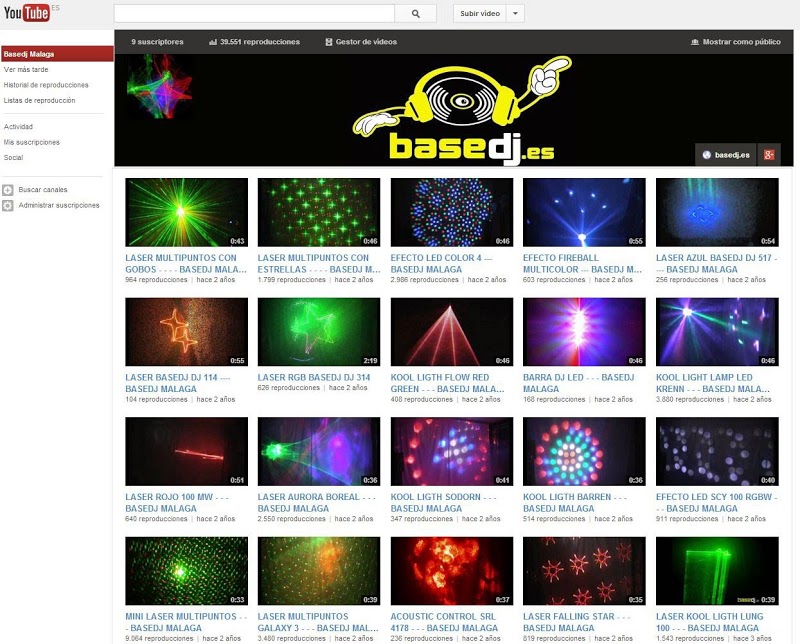Image resolution: width=800 pixels, height=644 pixels.
Task: Click title EFECTO LED SCY 100 RGBW
Action: pos(716,502)
